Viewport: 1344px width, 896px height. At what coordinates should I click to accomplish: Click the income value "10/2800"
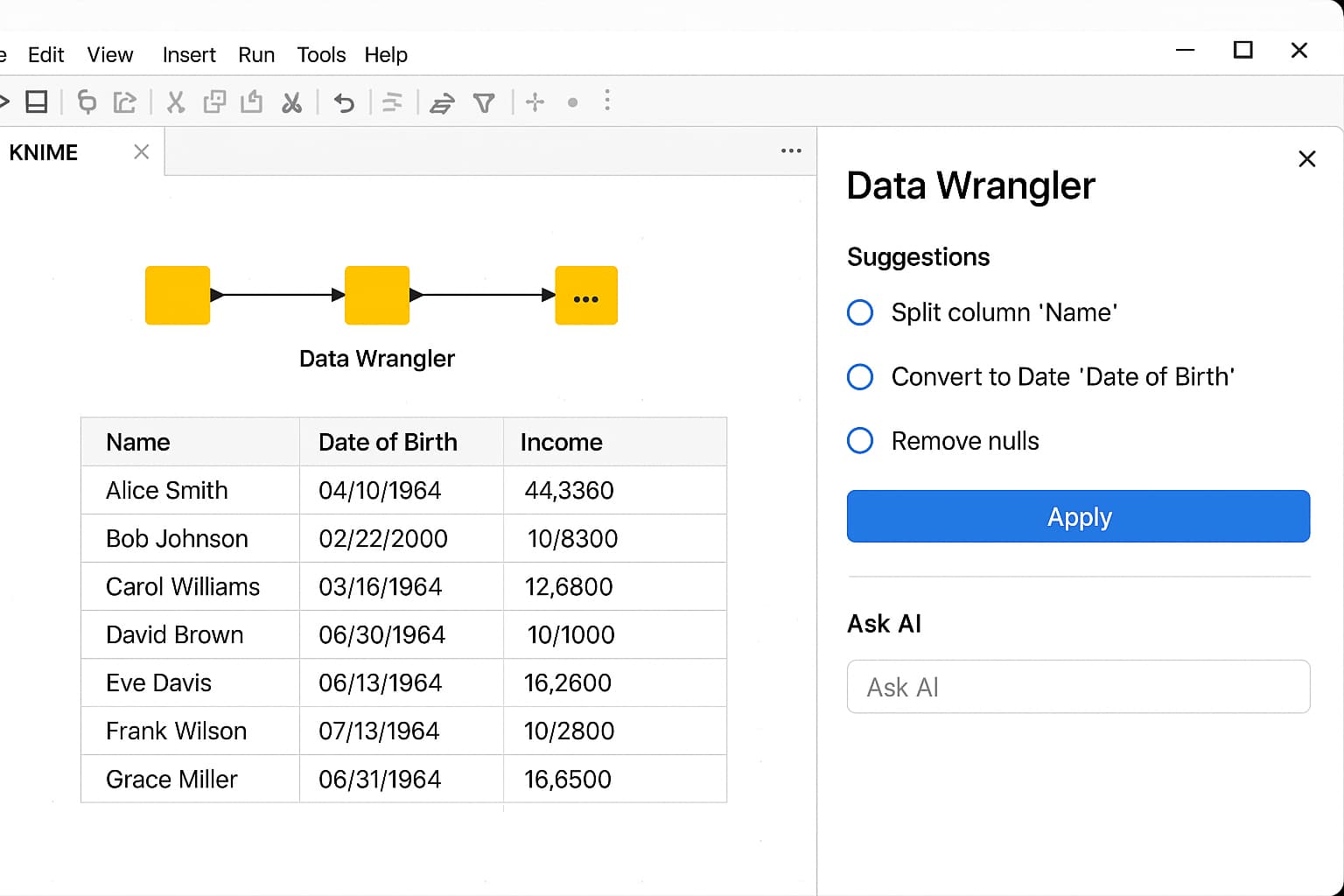coord(569,731)
